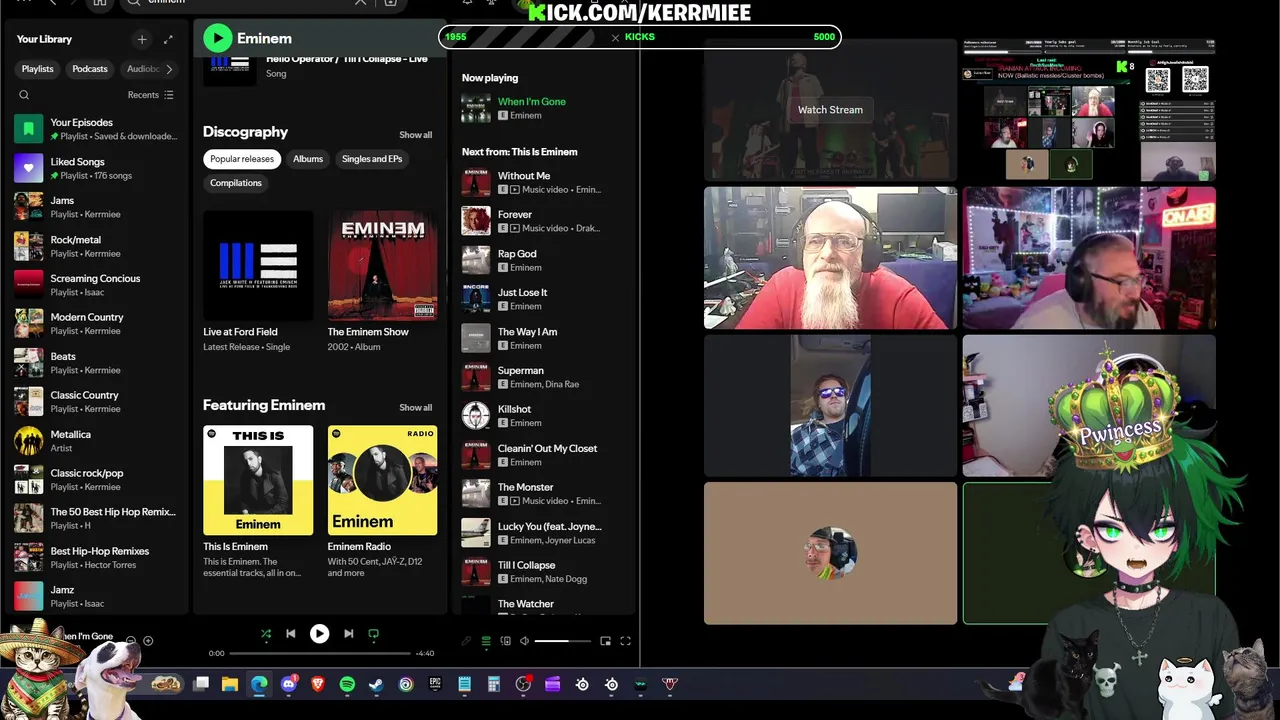Open the Screaming Concious playlist
The height and width of the screenshot is (720, 1280).
pos(97,285)
